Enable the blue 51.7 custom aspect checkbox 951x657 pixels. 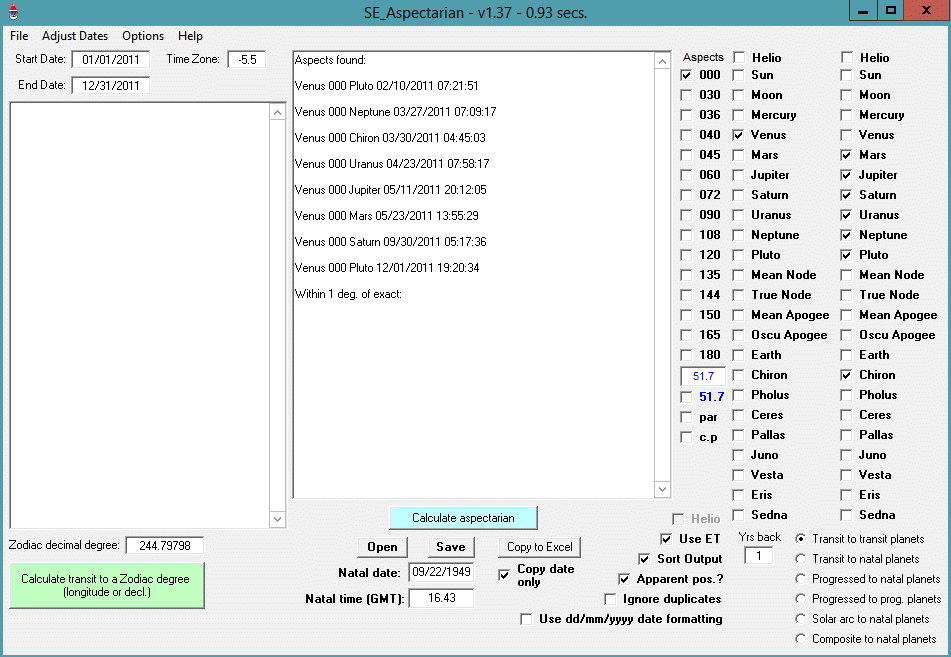tap(686, 397)
